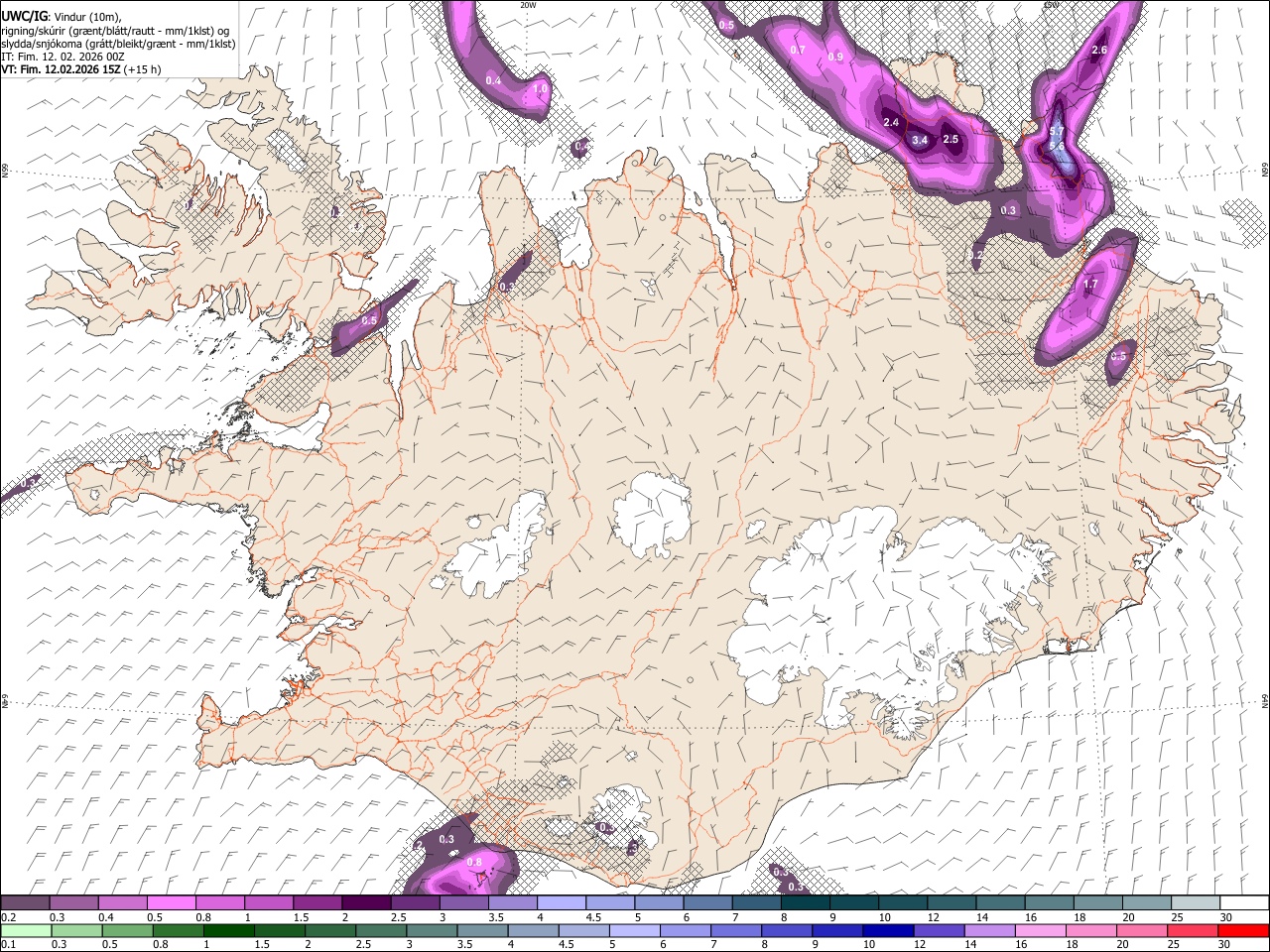This screenshot has height=952, width=1270.
Task: Click the 'VT: Fim. 12.02.2026 15Z (+15 h)' line
Action: pos(80,69)
